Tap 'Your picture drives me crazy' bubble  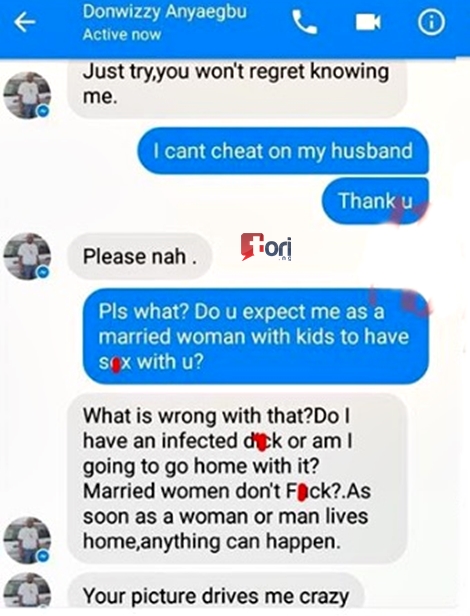[x=216, y=591]
